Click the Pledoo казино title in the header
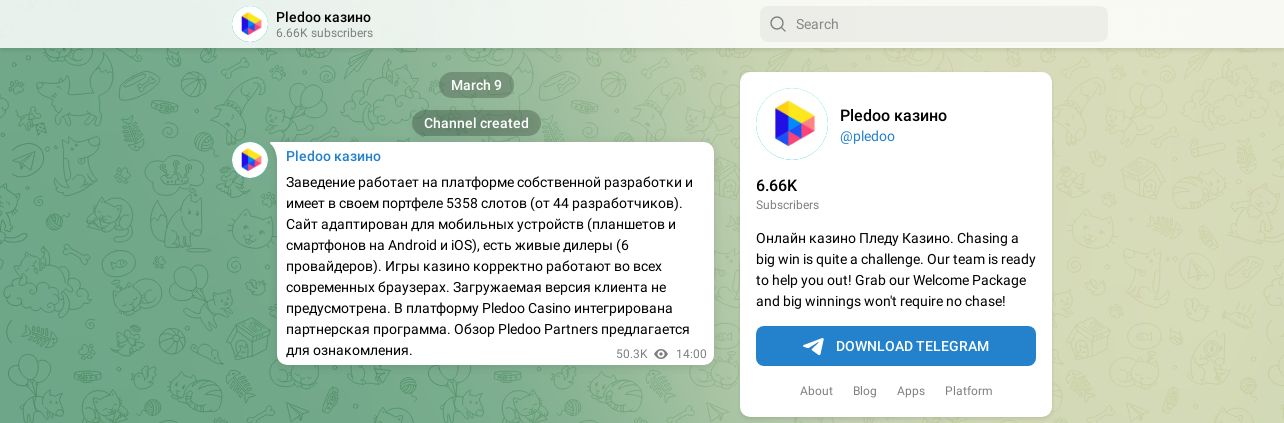This screenshot has width=1284, height=423. point(323,17)
